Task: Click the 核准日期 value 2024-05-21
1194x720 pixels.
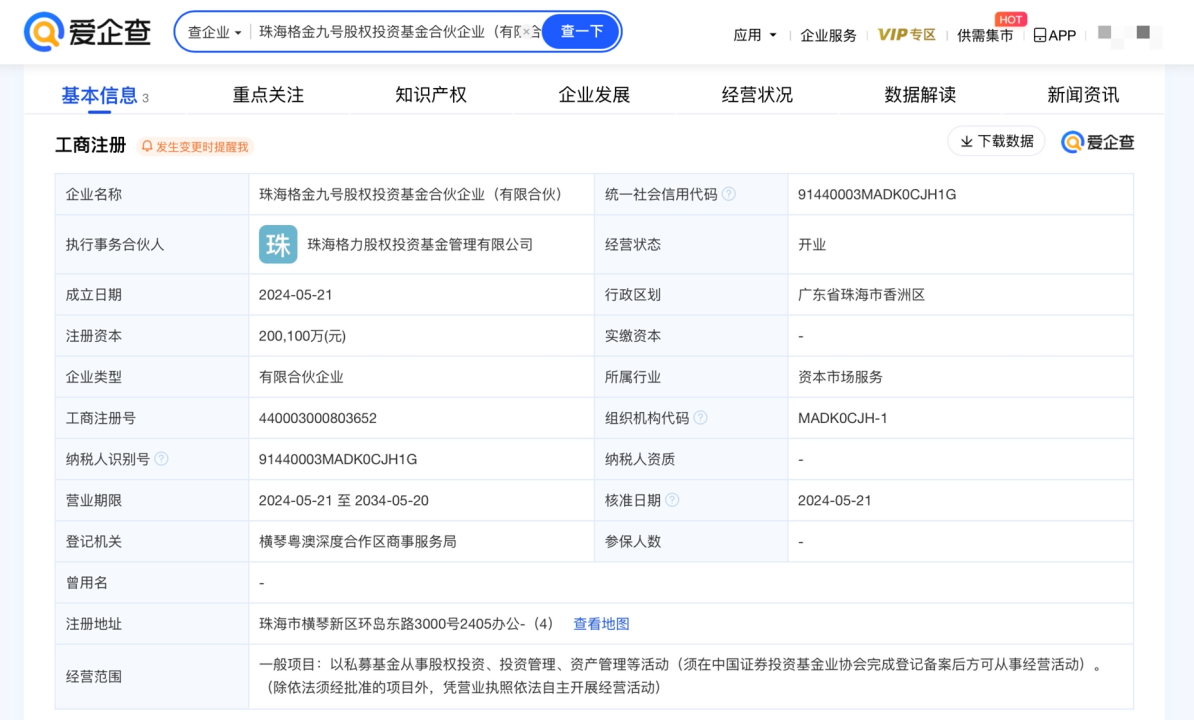Action: click(834, 500)
